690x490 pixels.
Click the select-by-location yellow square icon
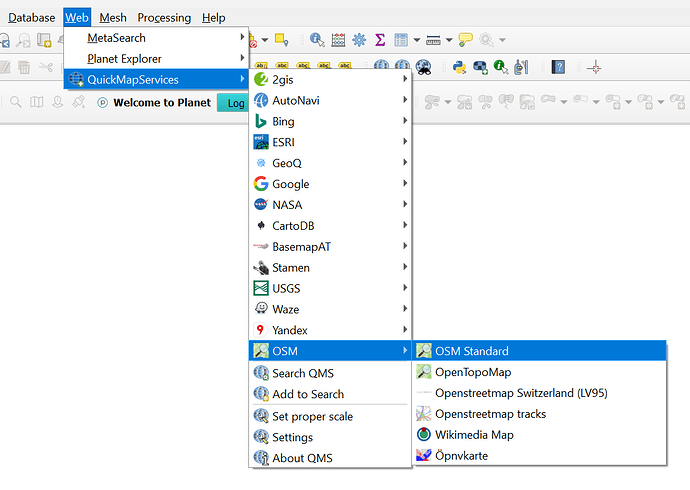click(x=281, y=40)
